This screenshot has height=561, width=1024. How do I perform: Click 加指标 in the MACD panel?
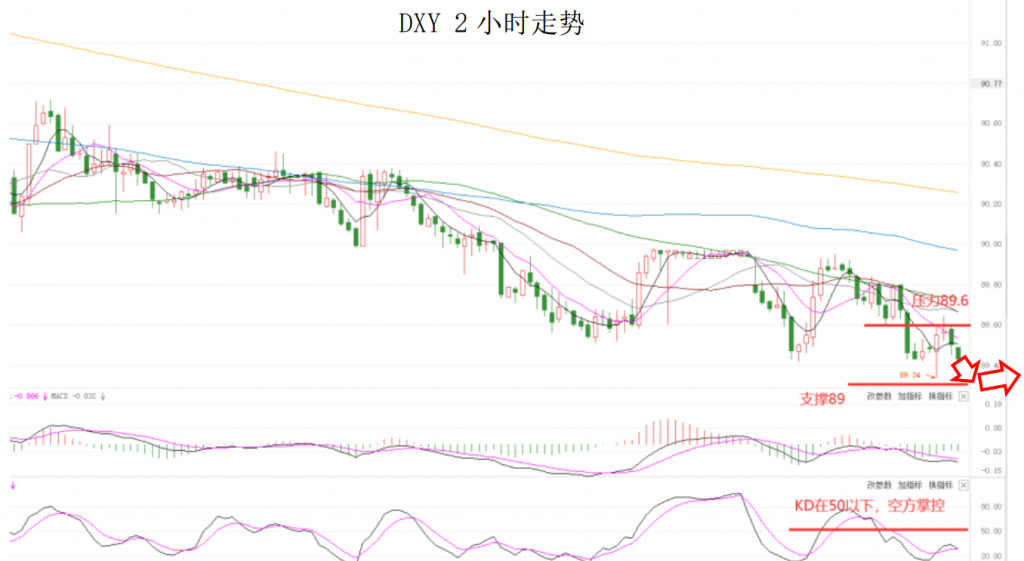coord(910,396)
